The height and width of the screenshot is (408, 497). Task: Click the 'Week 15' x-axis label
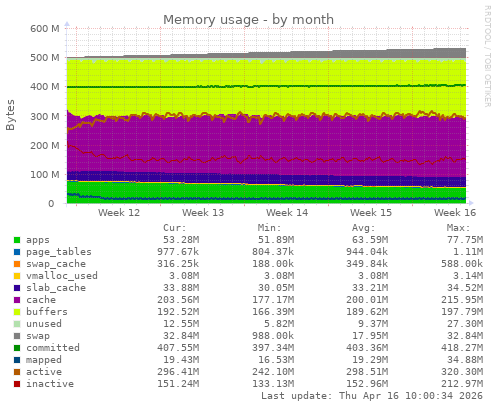pos(371,213)
